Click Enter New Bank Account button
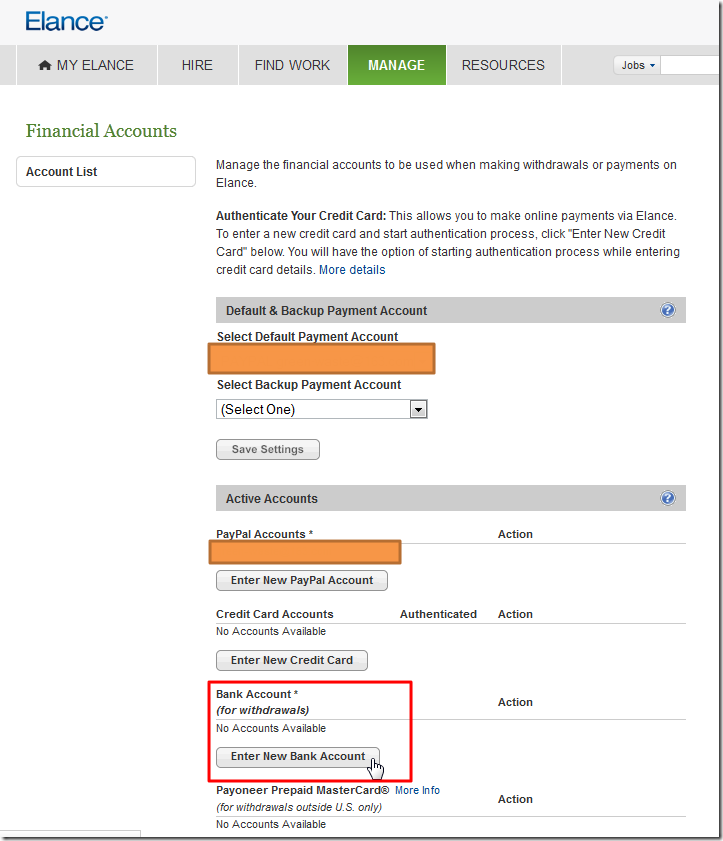 click(298, 756)
